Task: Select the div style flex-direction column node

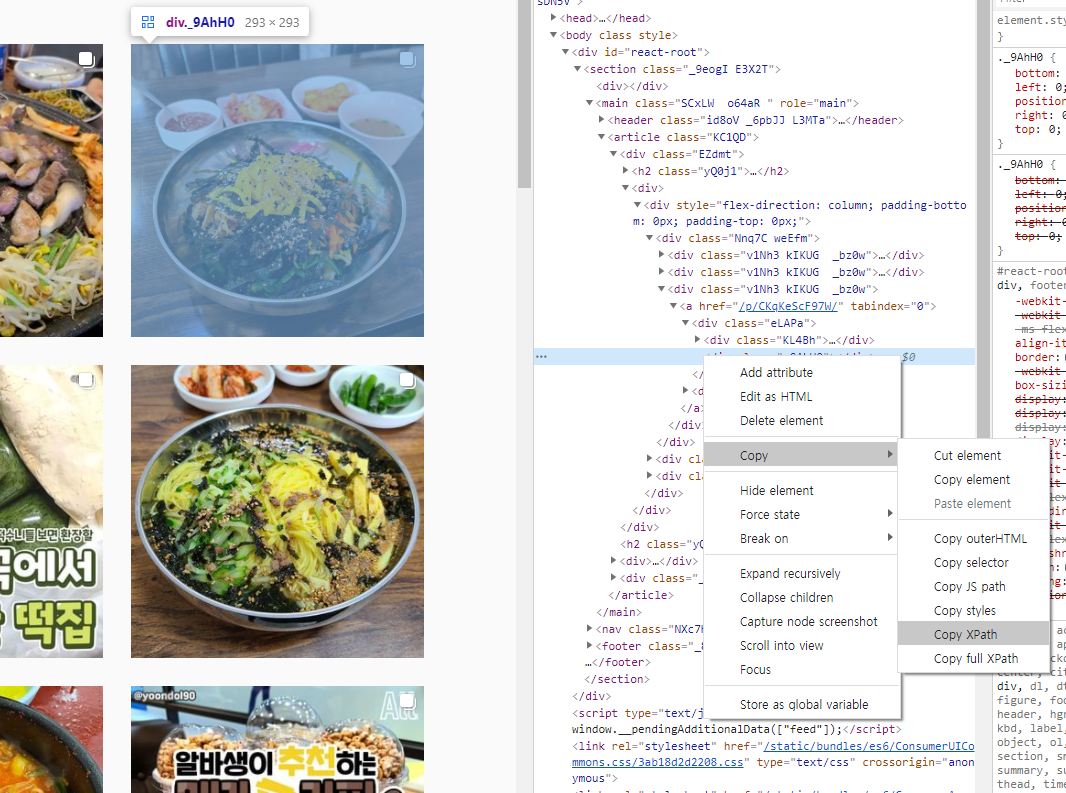Action: tap(801, 213)
